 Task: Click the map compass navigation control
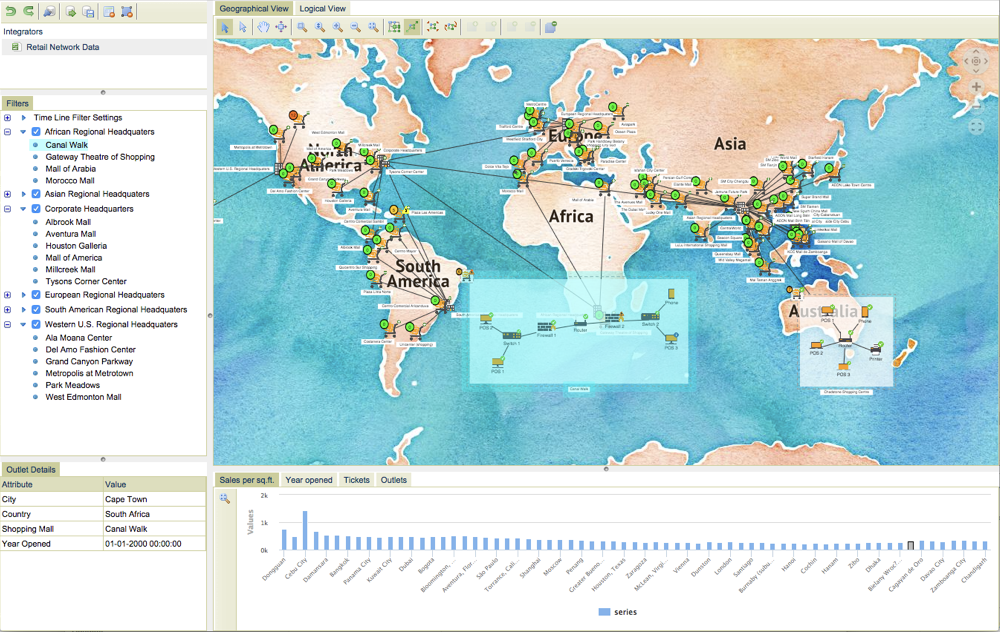(x=976, y=61)
